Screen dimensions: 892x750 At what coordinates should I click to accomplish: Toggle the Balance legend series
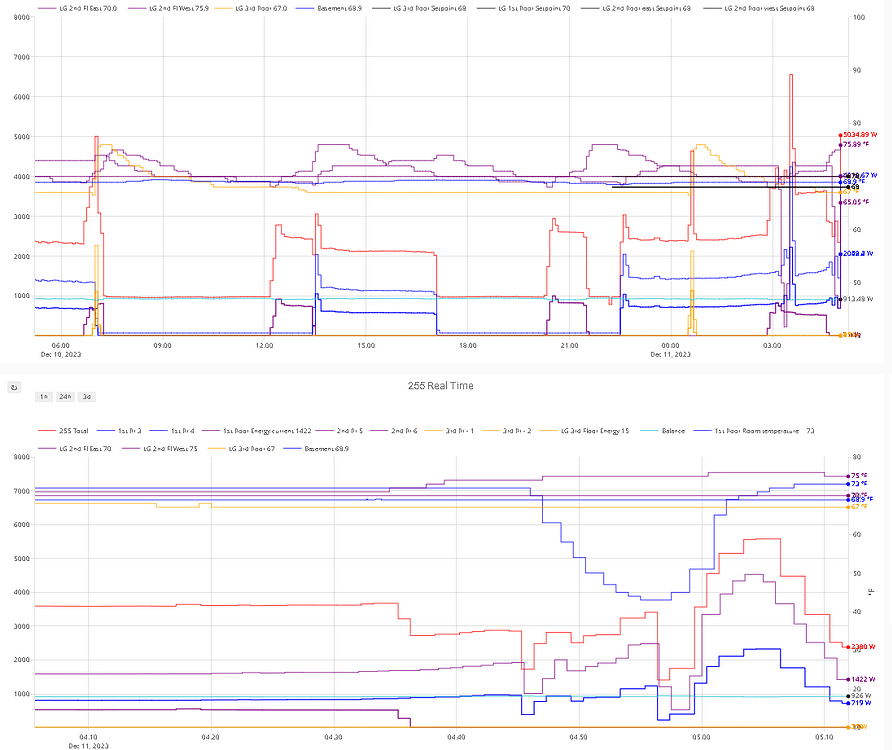(662, 431)
